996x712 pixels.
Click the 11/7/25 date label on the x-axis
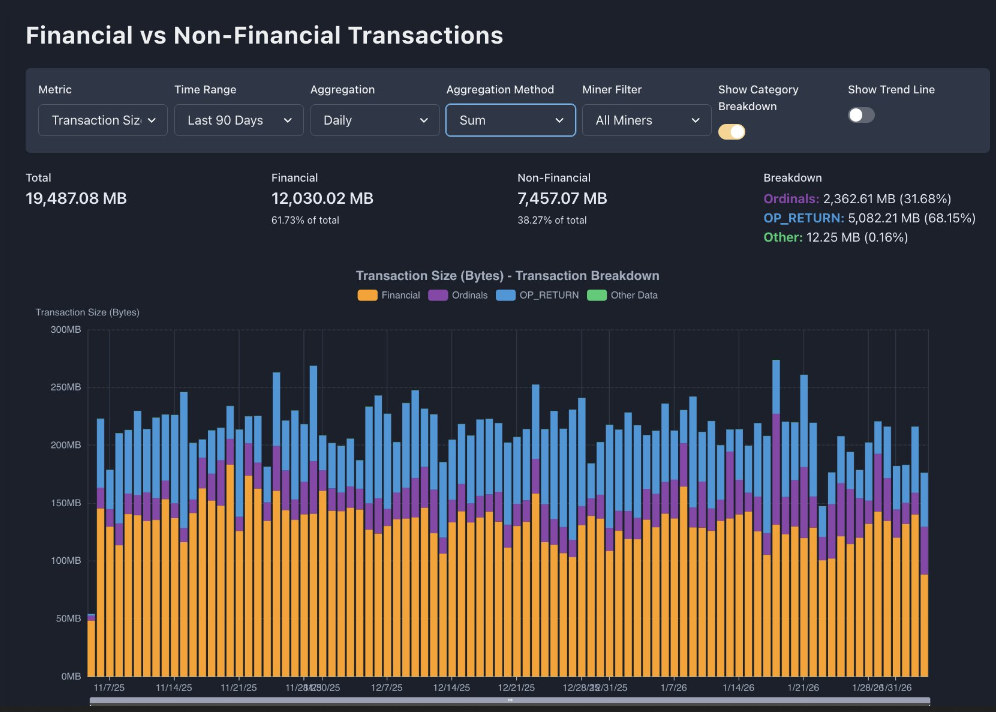tap(109, 688)
